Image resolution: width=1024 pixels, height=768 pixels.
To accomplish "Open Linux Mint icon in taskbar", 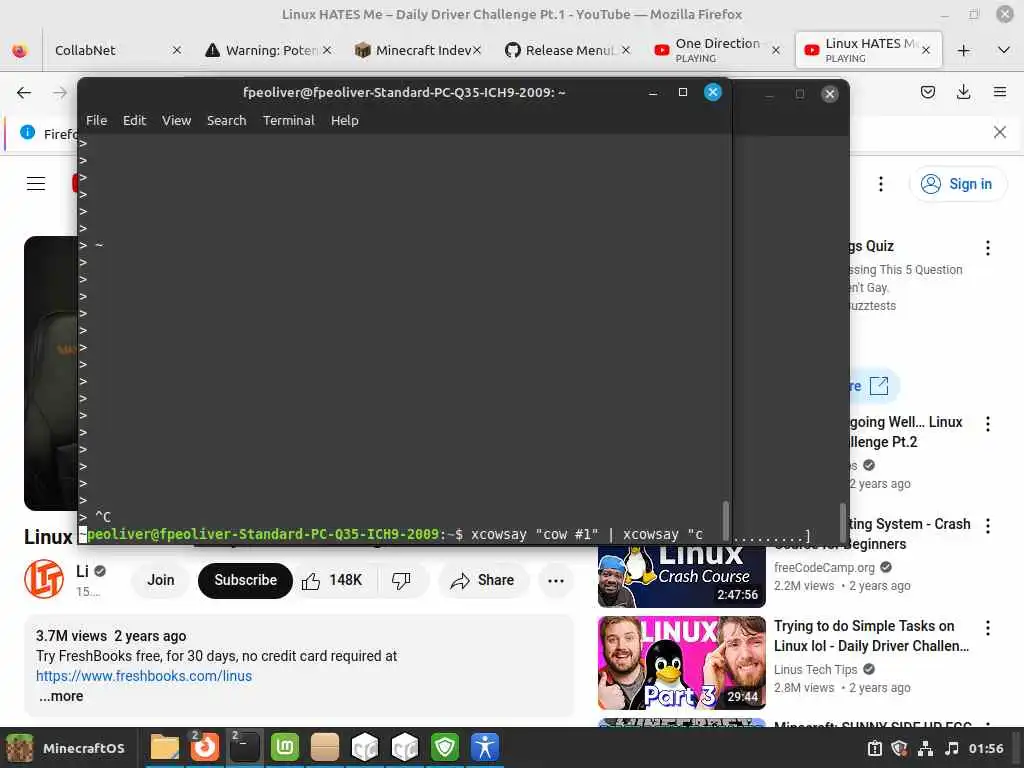I will (x=285, y=747).
